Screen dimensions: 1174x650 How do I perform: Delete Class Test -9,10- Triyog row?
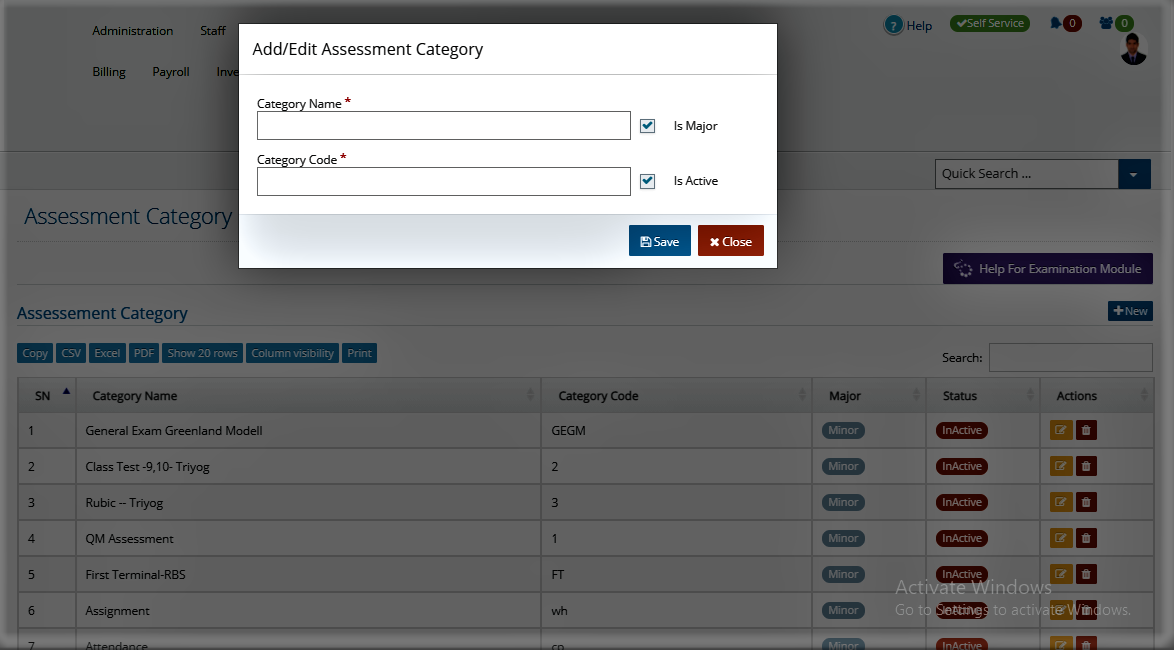point(1086,467)
